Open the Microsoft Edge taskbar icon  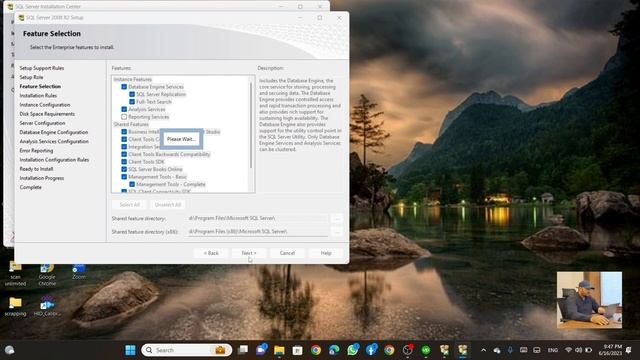334,350
